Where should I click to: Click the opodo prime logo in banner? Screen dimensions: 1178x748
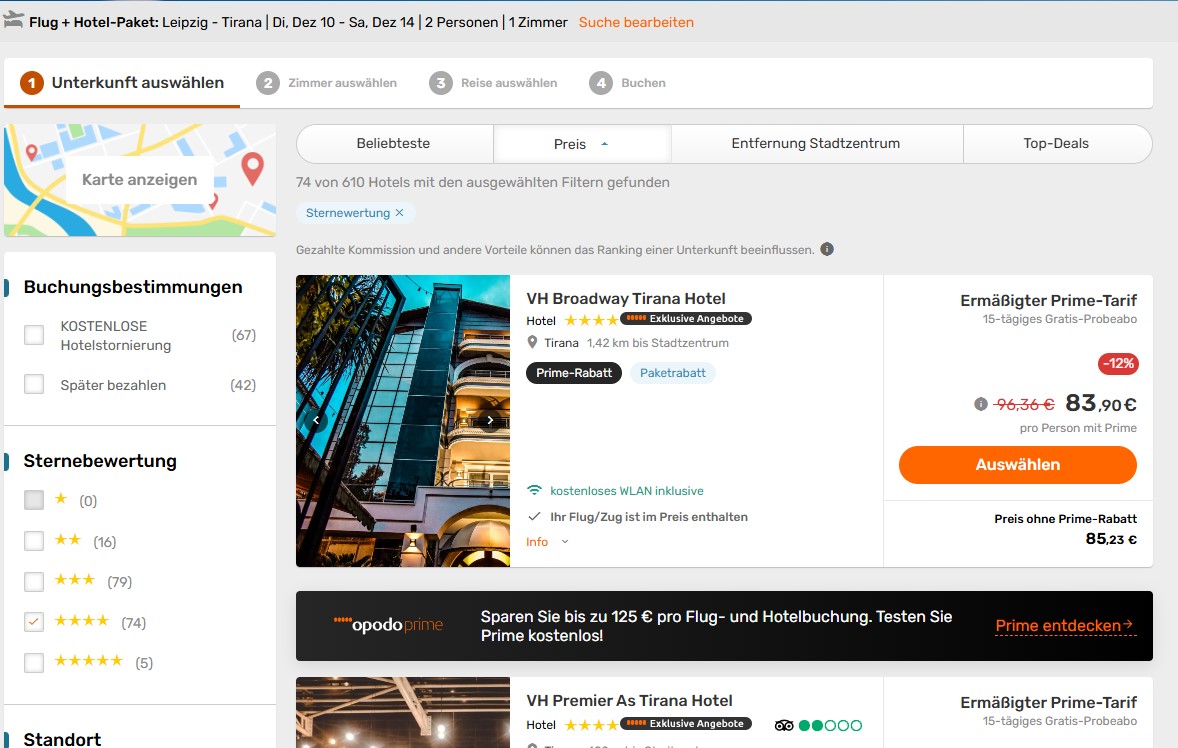click(x=388, y=626)
